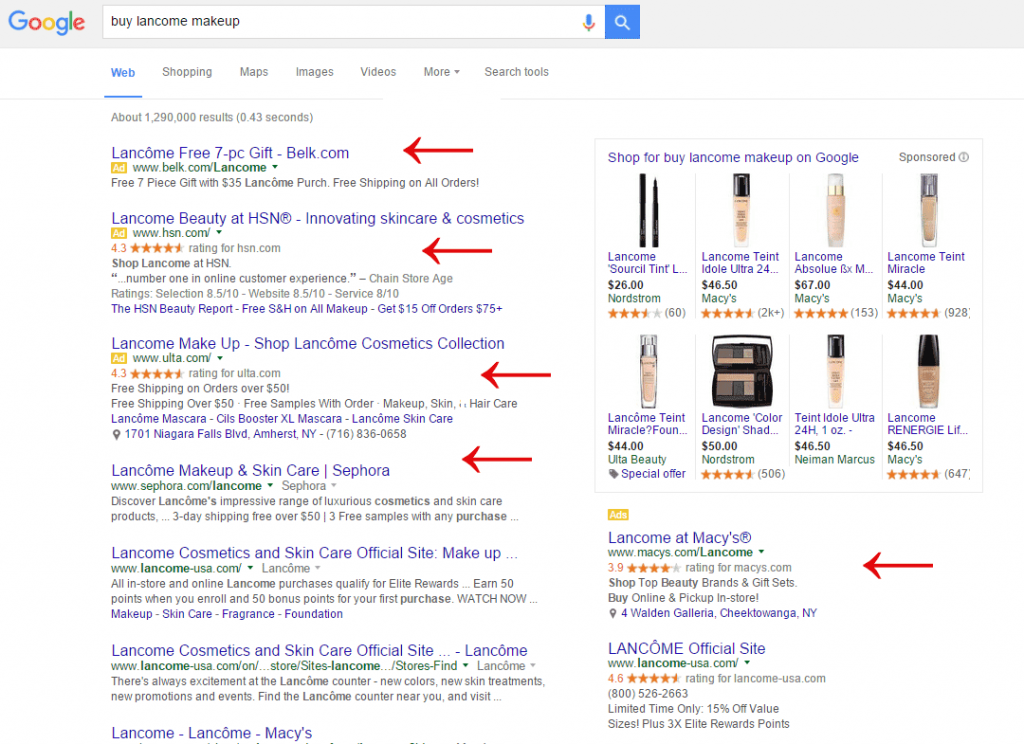Expand dropdown arrow next to www.belk.com/Lancome
This screenshot has width=1024, height=744.
tap(275, 167)
